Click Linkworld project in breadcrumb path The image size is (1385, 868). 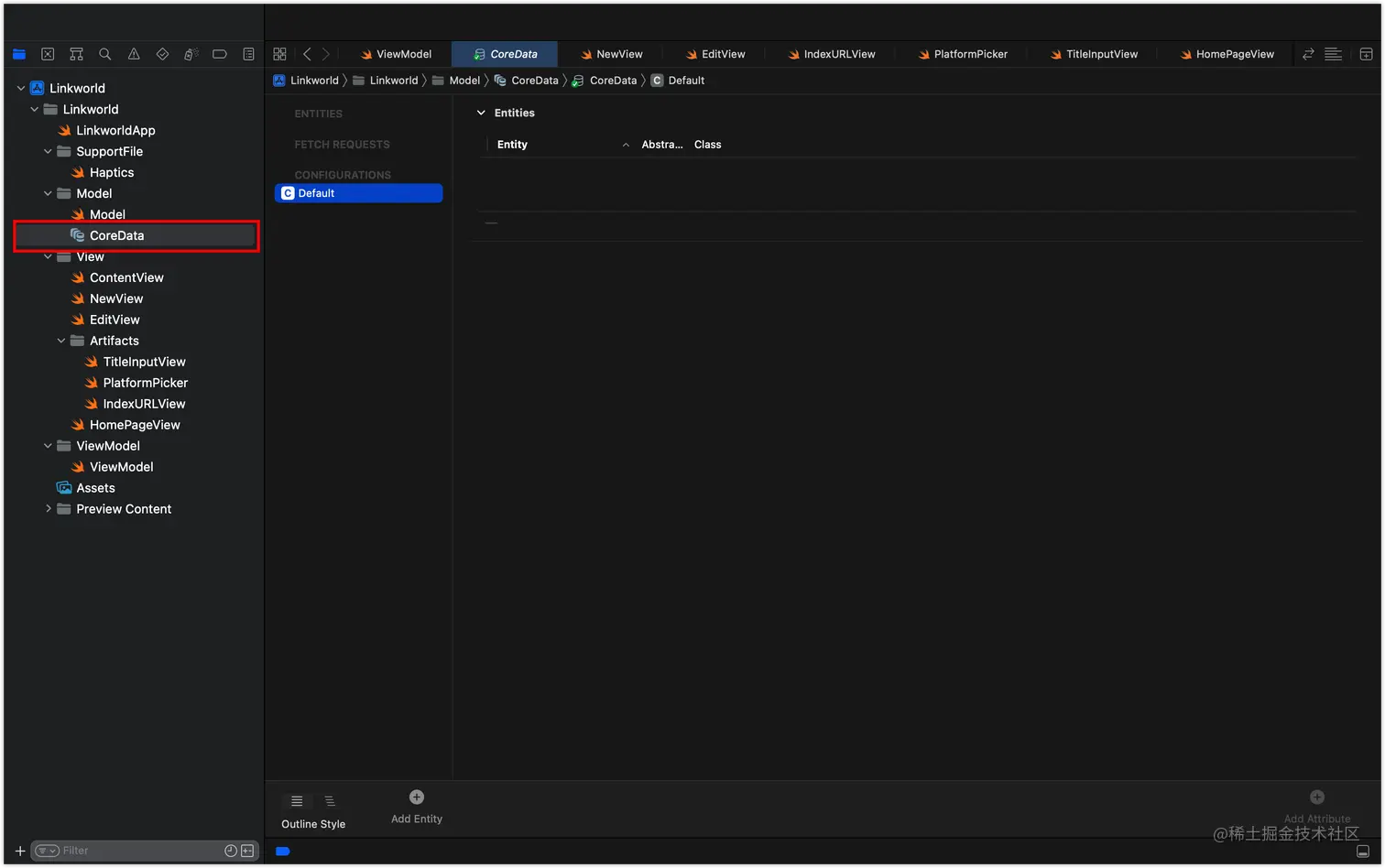click(306, 81)
